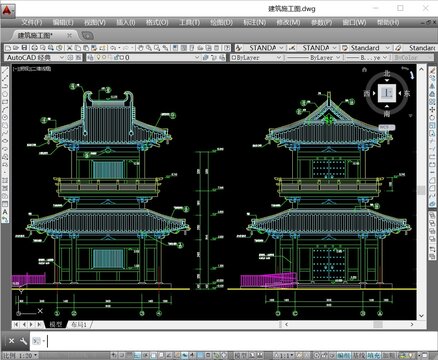
Task: Open the ViewCube dropdown arrow below compass
Action: pyautogui.click(x=410, y=116)
